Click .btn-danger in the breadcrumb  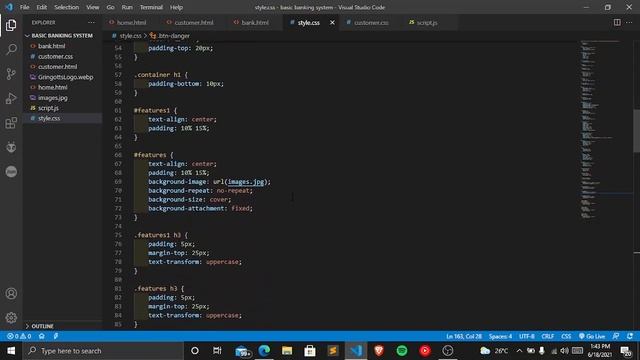coord(174,36)
